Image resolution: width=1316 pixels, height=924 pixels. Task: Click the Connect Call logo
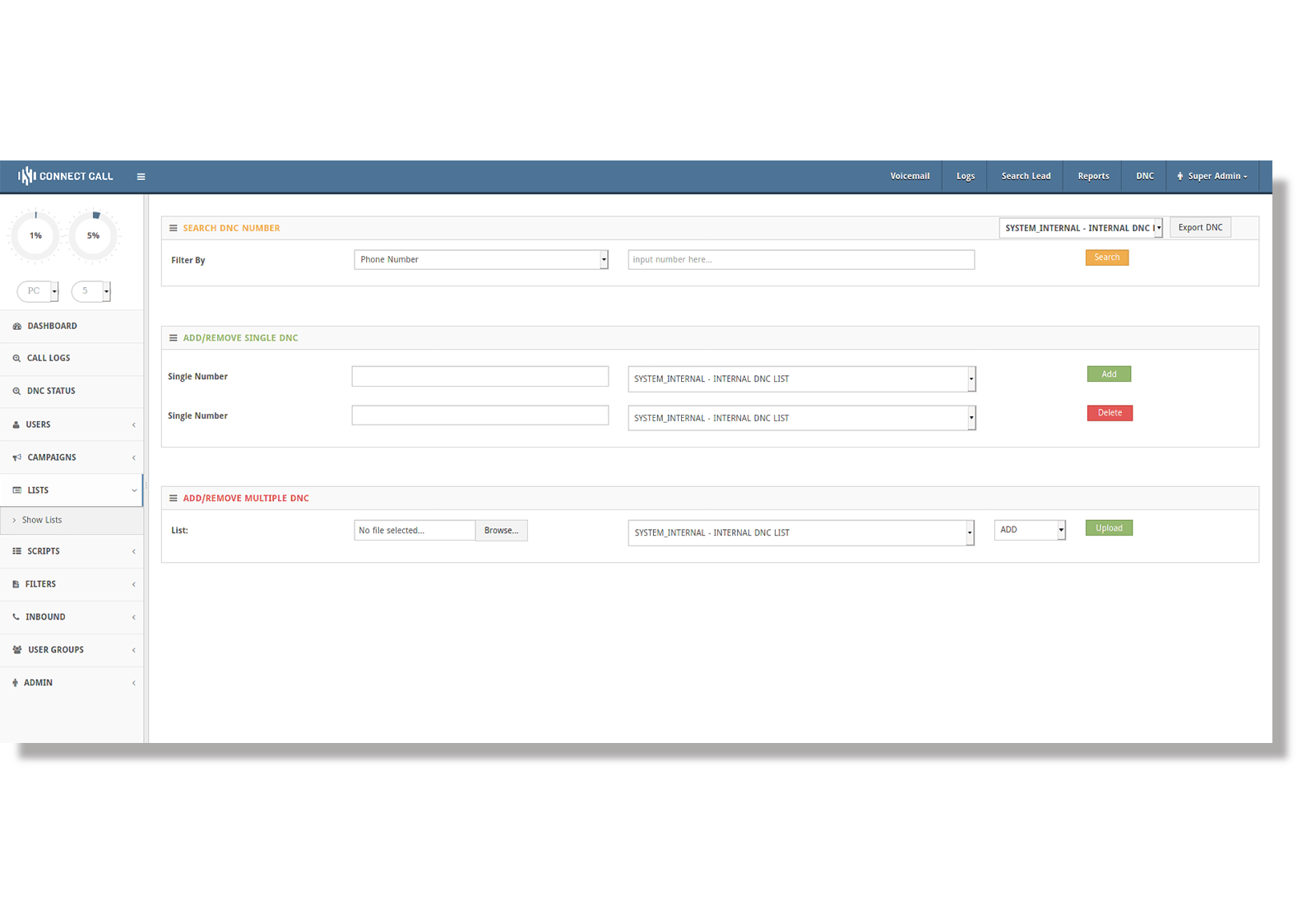[x=66, y=176]
